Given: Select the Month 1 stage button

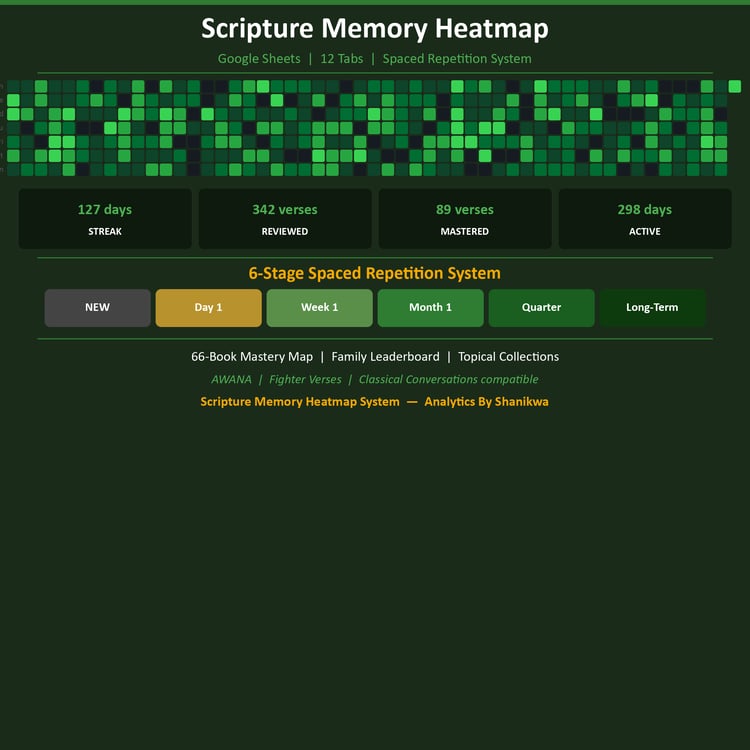Looking at the screenshot, I should click(x=430, y=308).
